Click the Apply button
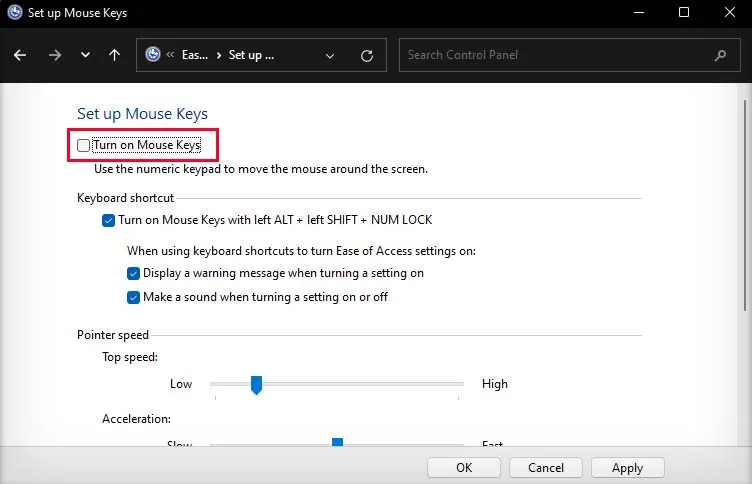 (627, 467)
